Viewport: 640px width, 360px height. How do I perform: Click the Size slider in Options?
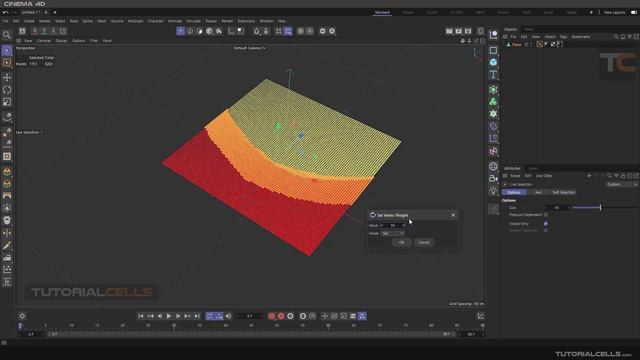pos(604,208)
